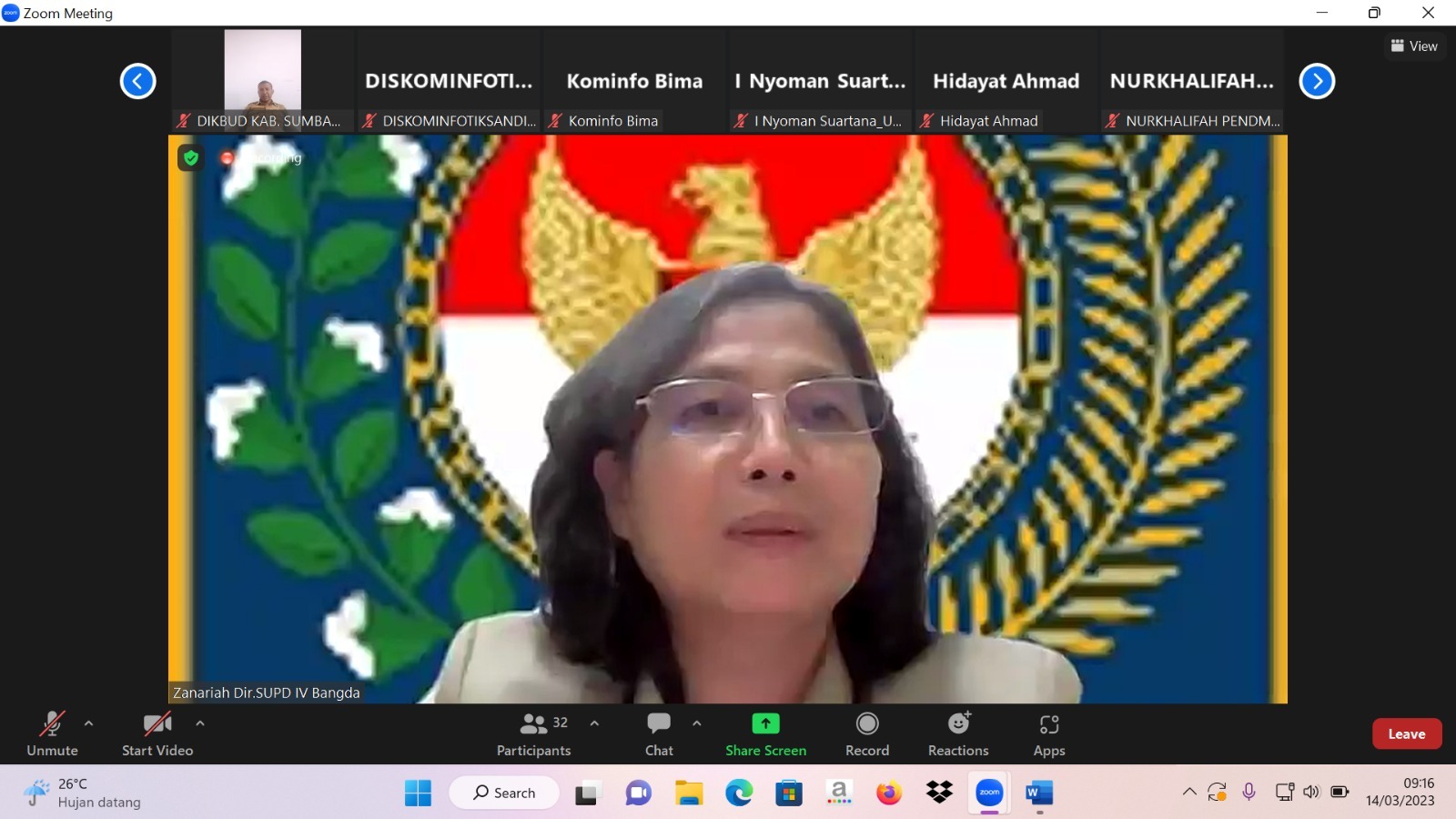Viewport: 1456px width, 819px height.
Task: Select I Nyoman Suartana participant tile
Action: tap(820, 80)
